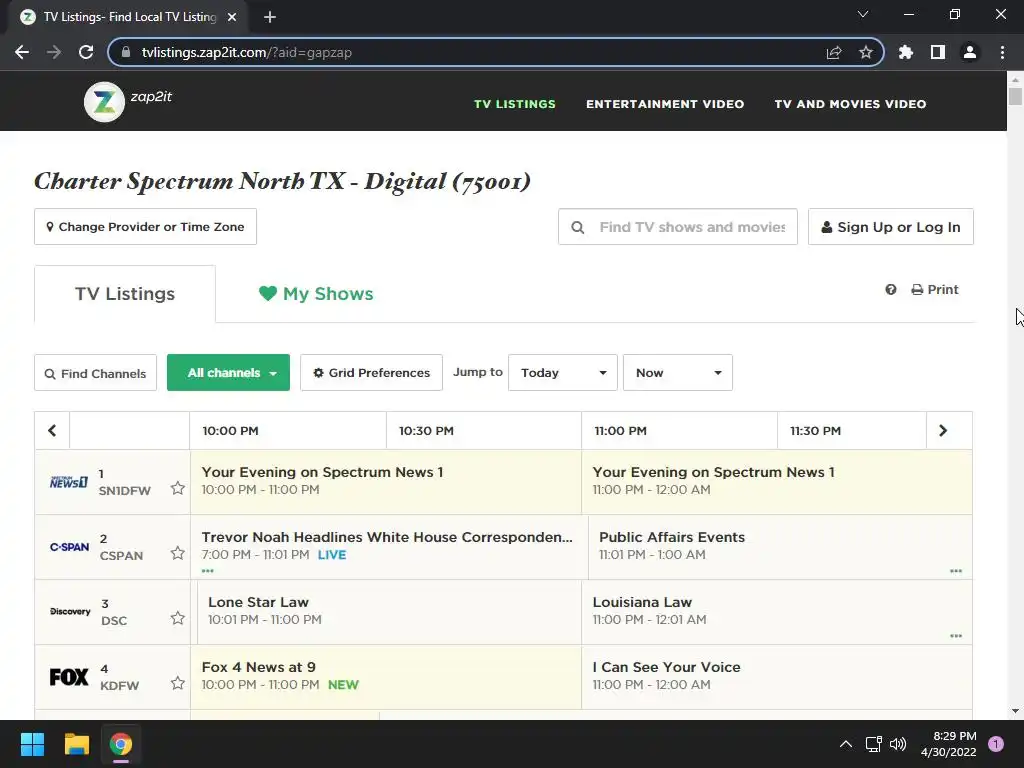Viewport: 1024px width, 768px height.
Task: Show hidden system tray icons
Action: (846, 744)
